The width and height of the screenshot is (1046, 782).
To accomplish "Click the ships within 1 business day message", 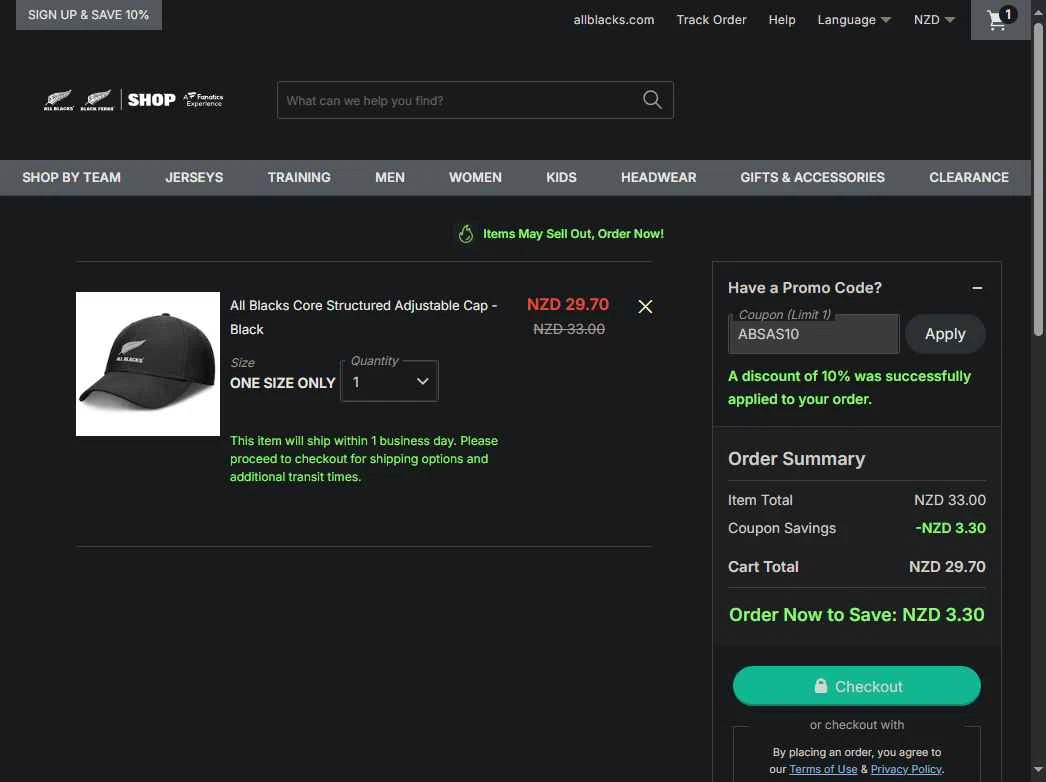I will [x=364, y=458].
